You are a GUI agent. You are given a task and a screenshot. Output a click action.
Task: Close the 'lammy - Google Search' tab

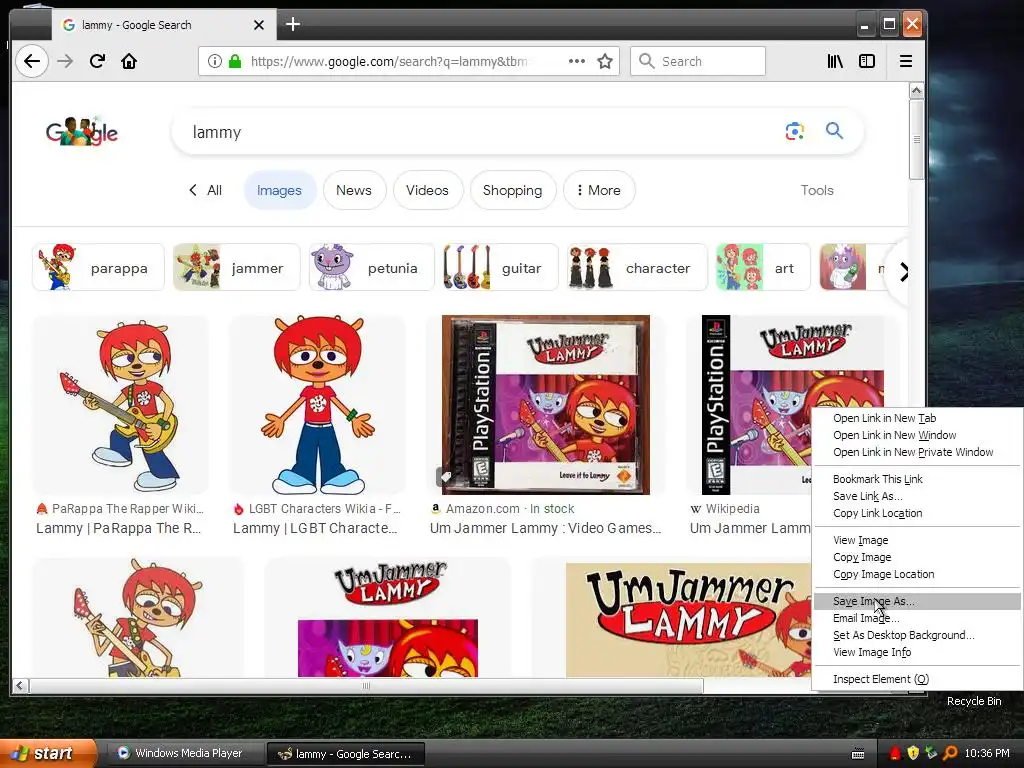[x=259, y=25]
